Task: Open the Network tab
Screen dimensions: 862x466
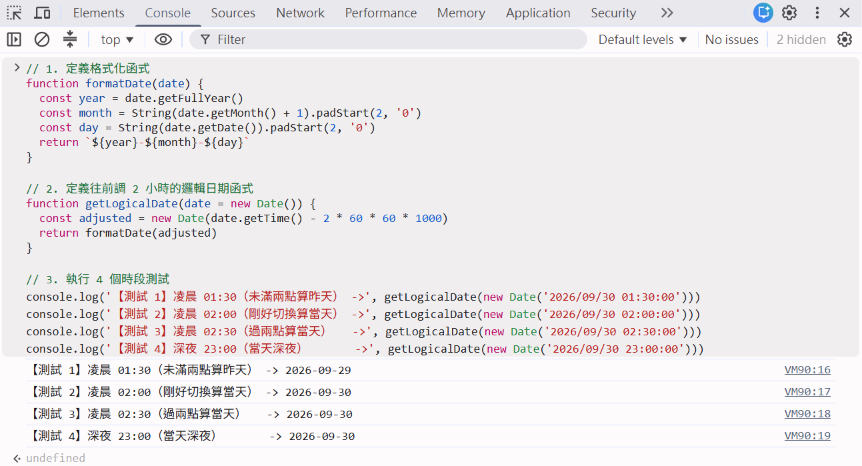Action: (300, 13)
